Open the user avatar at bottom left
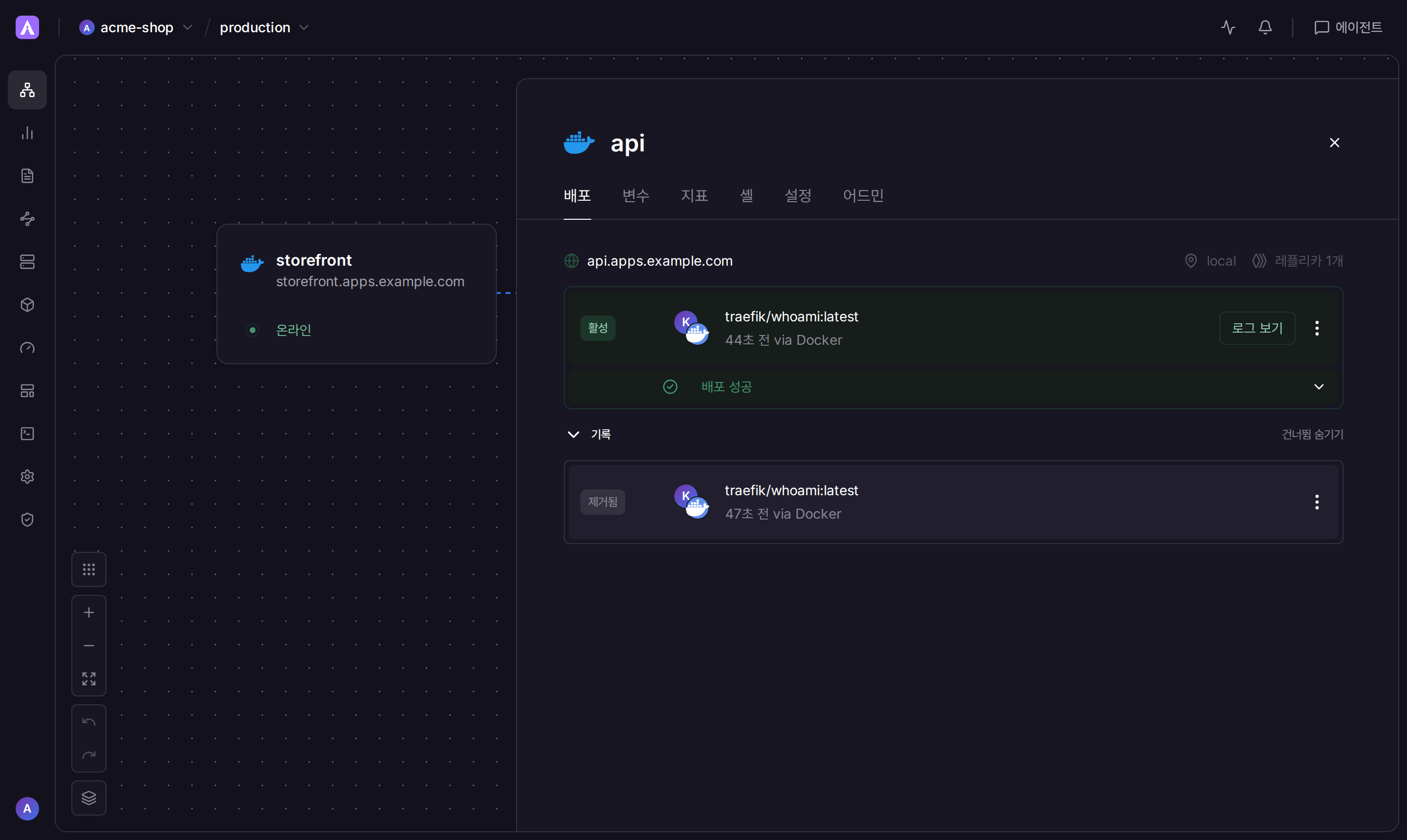This screenshot has height=840, width=1407. 27,808
